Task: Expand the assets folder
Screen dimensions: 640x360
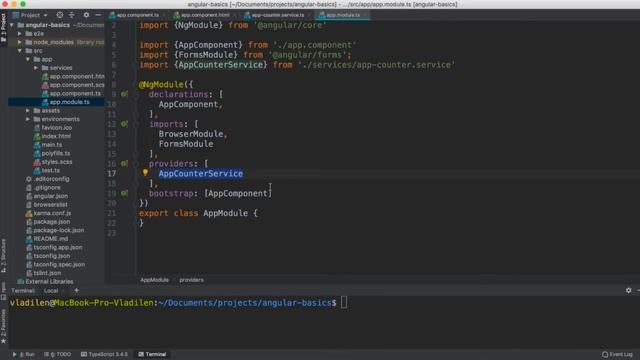Action: (28, 111)
